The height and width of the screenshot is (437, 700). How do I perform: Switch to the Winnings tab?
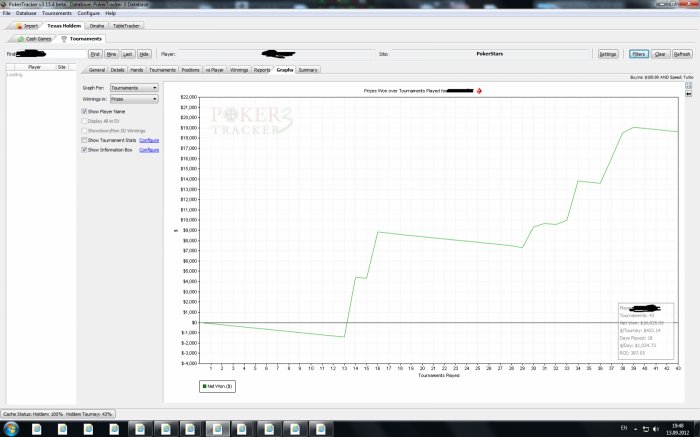tap(239, 70)
